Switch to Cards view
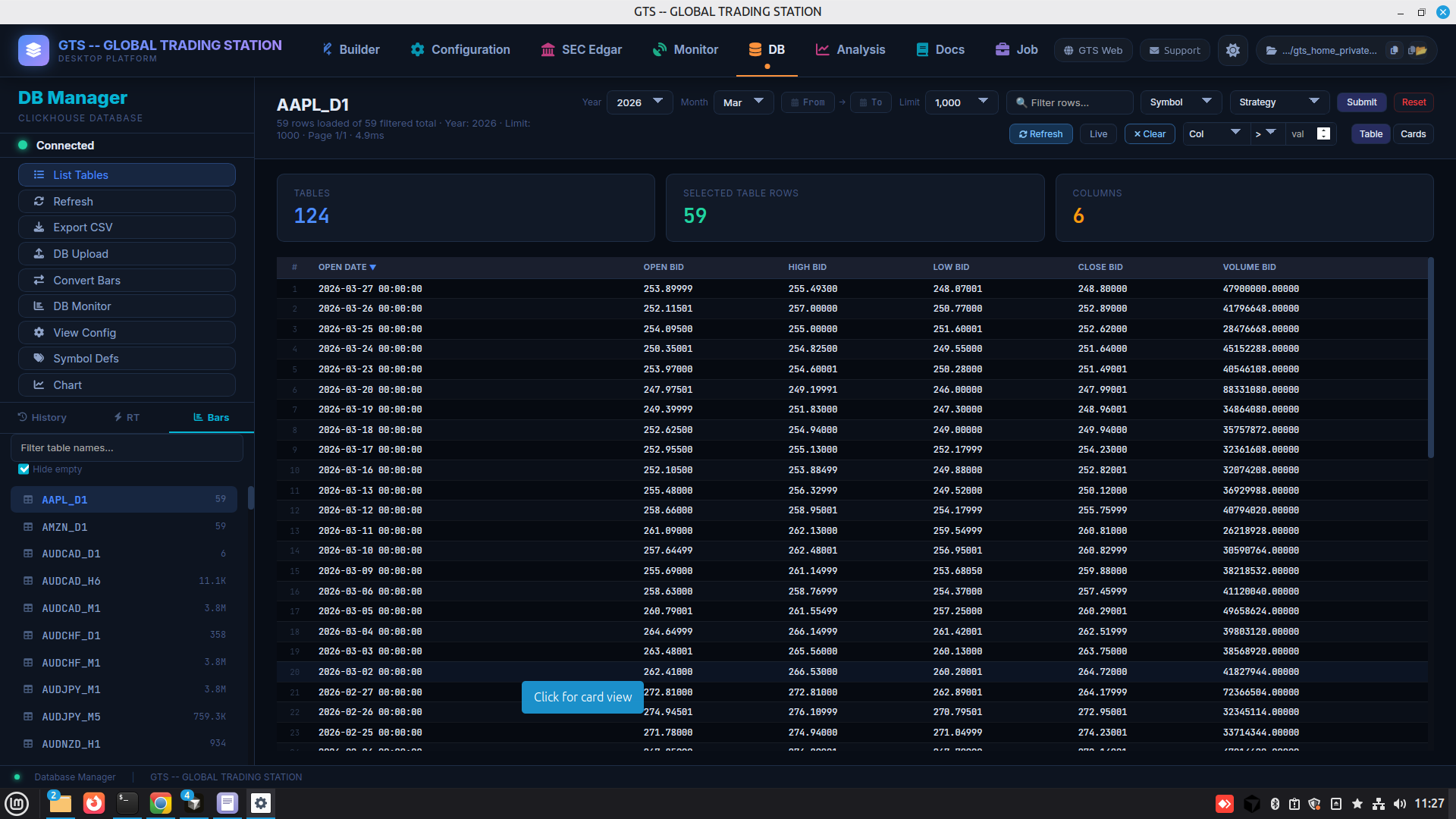Screen dimensions: 1456x819 click(1413, 134)
